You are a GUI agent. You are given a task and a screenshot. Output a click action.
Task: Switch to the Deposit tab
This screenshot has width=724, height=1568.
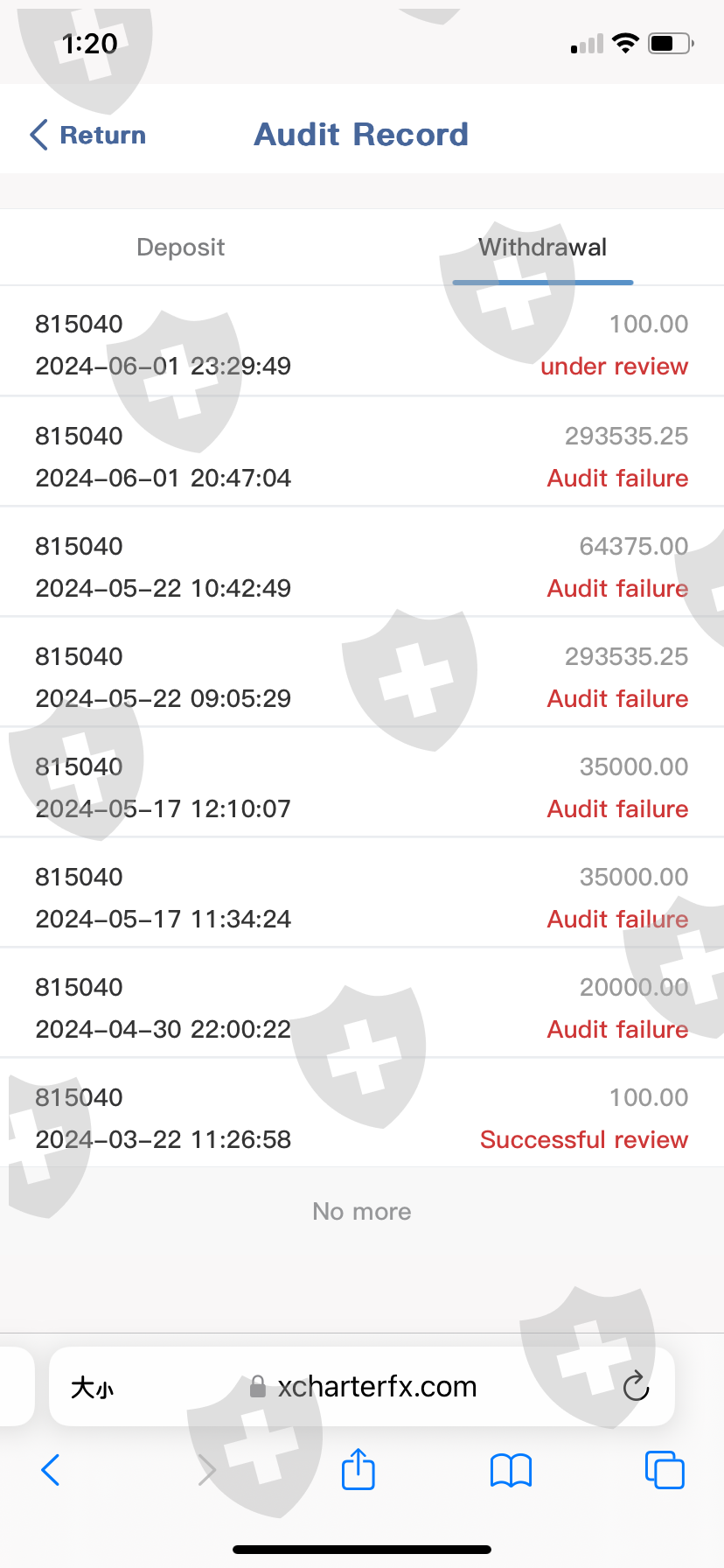click(181, 248)
